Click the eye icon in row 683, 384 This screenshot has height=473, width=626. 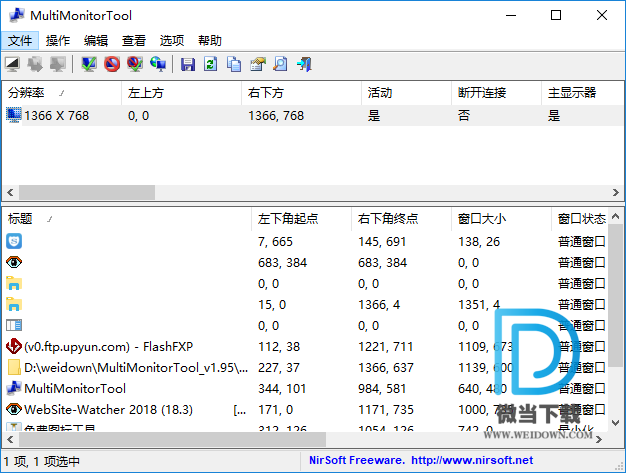pyautogui.click(x=14, y=262)
